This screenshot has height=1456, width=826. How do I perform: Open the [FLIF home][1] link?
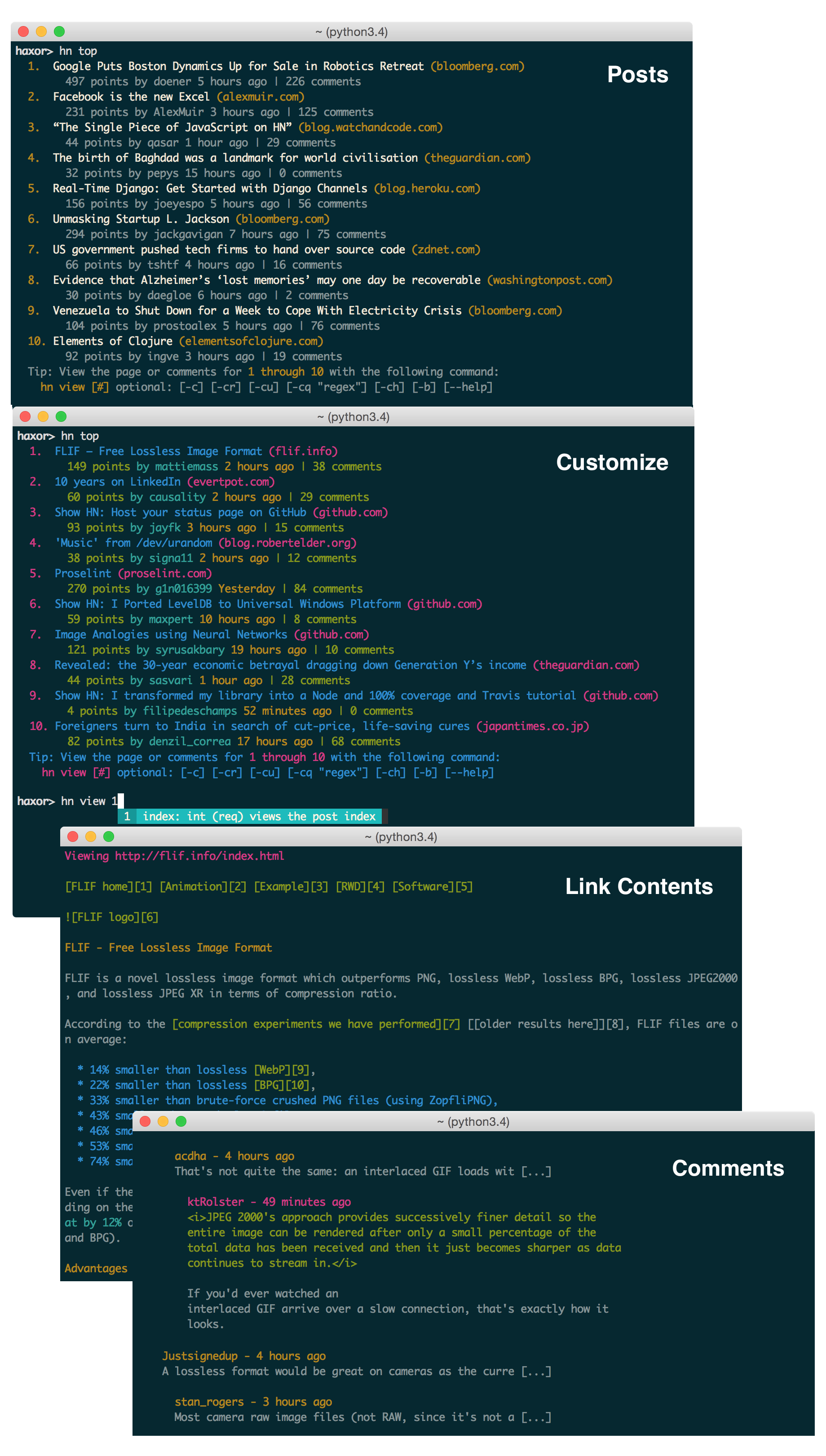108,886
